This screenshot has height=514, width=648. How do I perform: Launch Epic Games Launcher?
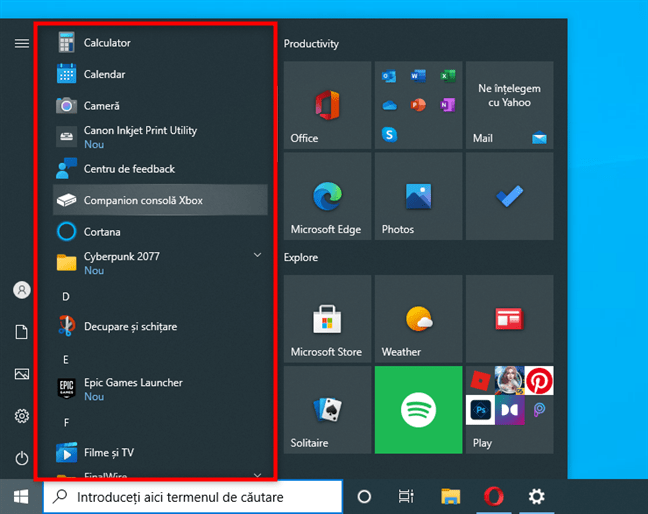pyautogui.click(x=160, y=389)
